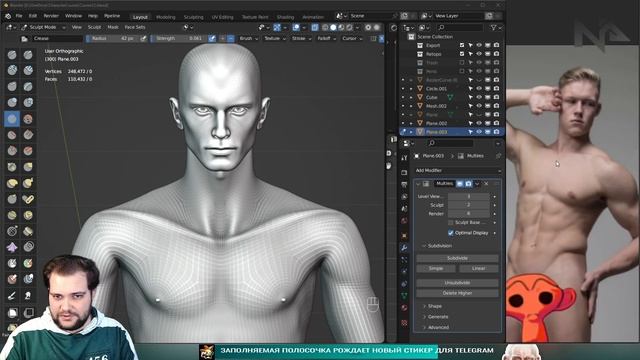
Task: Click the Simple subdivision button
Action: (x=436, y=269)
